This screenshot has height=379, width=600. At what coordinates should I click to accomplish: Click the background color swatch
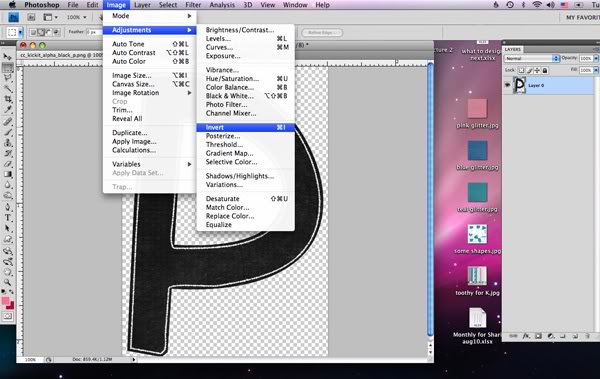click(11, 305)
